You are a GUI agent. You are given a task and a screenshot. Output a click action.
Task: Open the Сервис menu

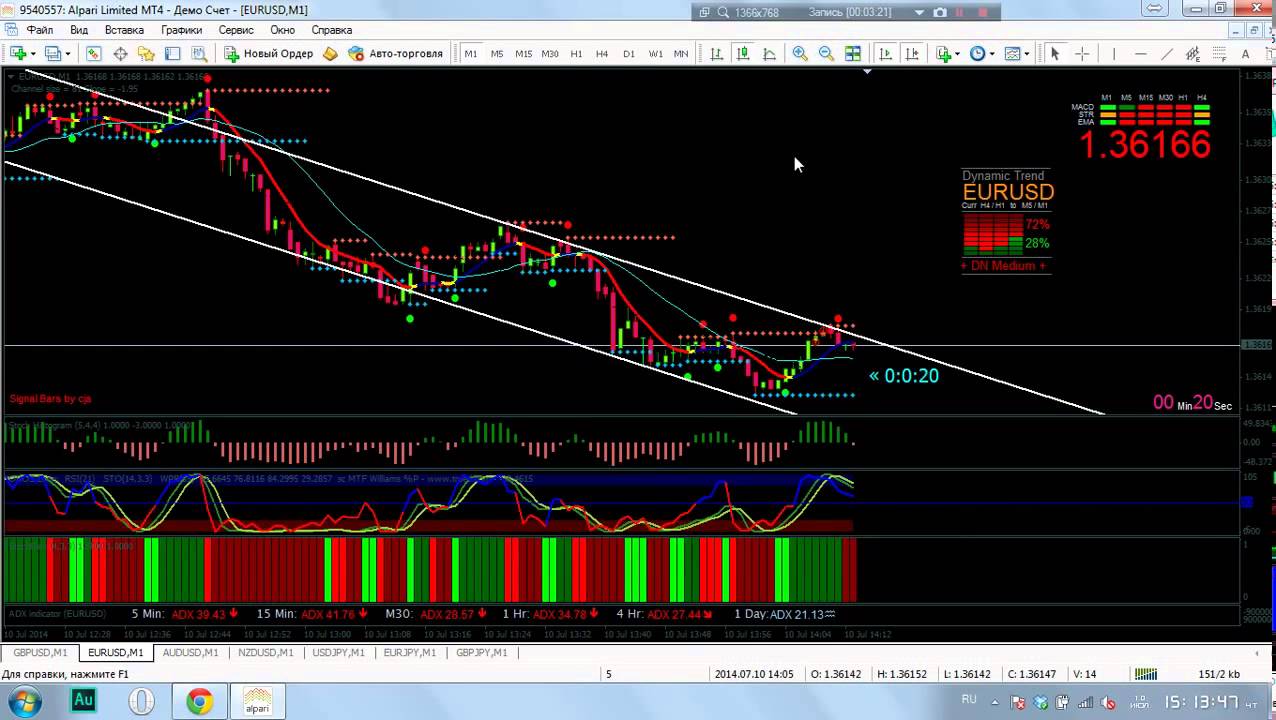[236, 30]
